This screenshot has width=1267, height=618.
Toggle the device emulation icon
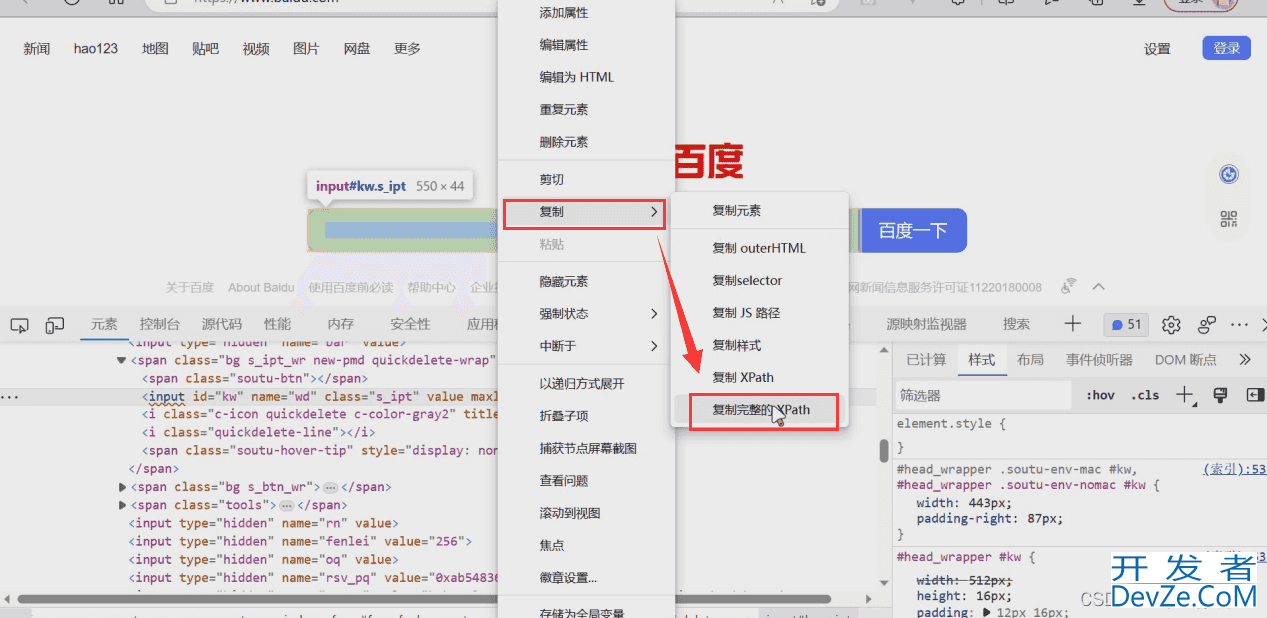pyautogui.click(x=55, y=325)
